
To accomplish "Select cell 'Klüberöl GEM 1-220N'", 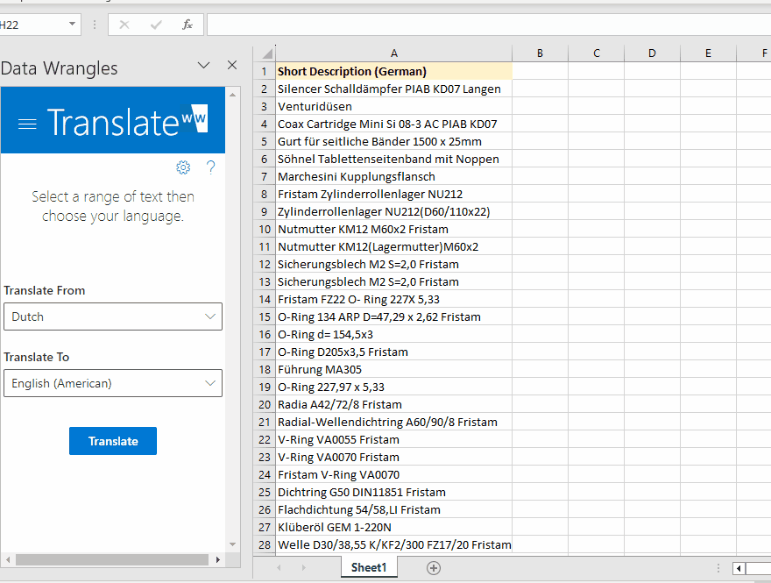I will pyautogui.click(x=394, y=527).
